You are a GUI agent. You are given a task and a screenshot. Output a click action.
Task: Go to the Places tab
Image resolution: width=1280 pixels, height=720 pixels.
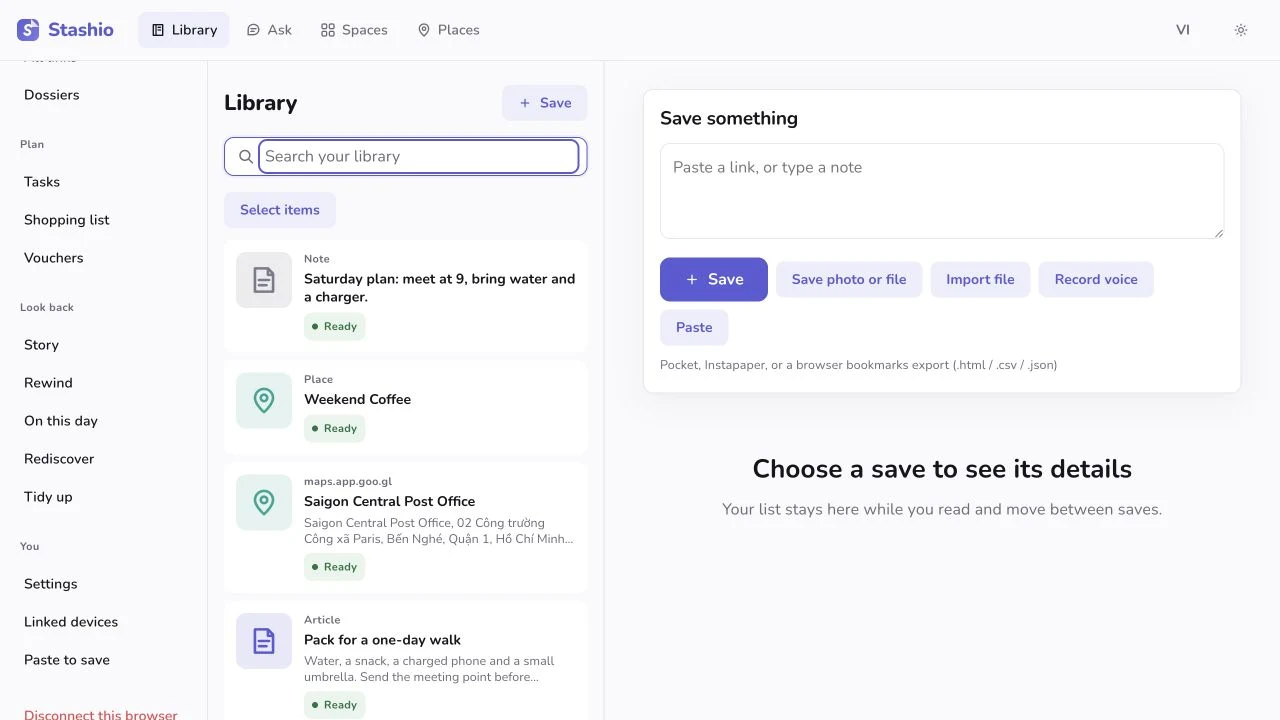coord(448,30)
